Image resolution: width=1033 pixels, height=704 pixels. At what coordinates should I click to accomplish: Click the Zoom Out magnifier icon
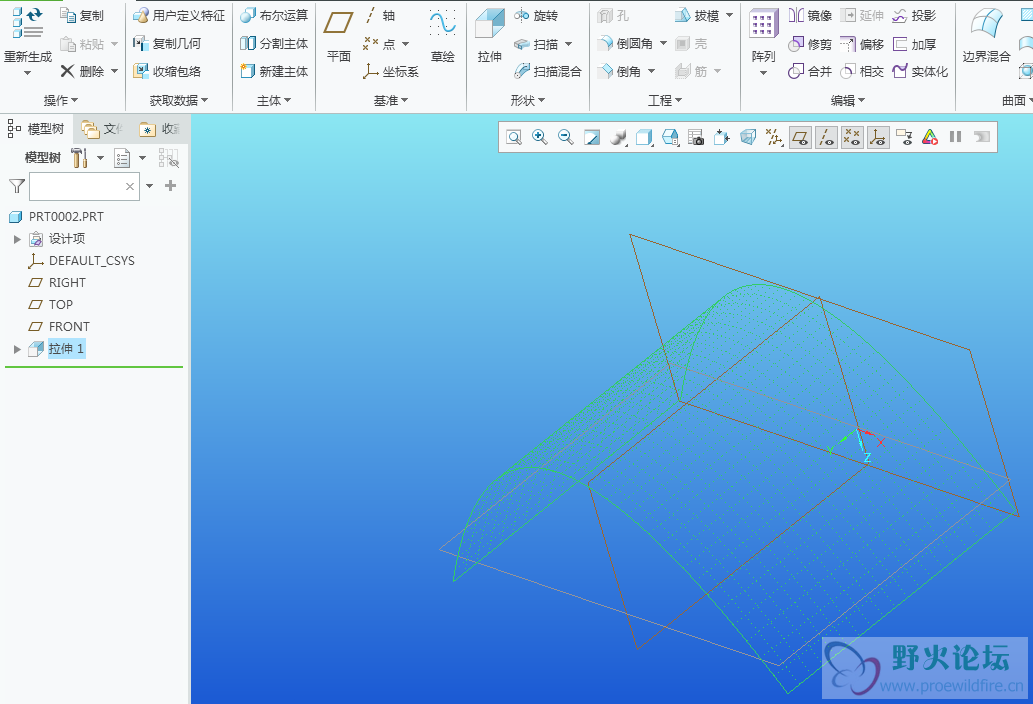(x=565, y=137)
